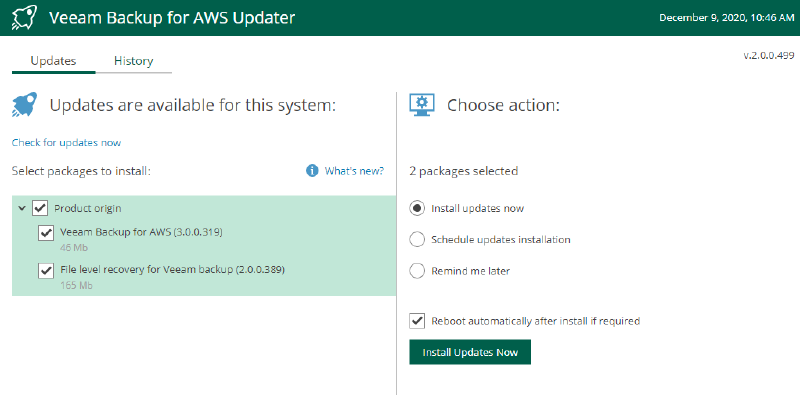This screenshot has height=395, width=800.
Task: Uncheck File level recovery for Veeam backup checkbox
Action: (x=46, y=270)
